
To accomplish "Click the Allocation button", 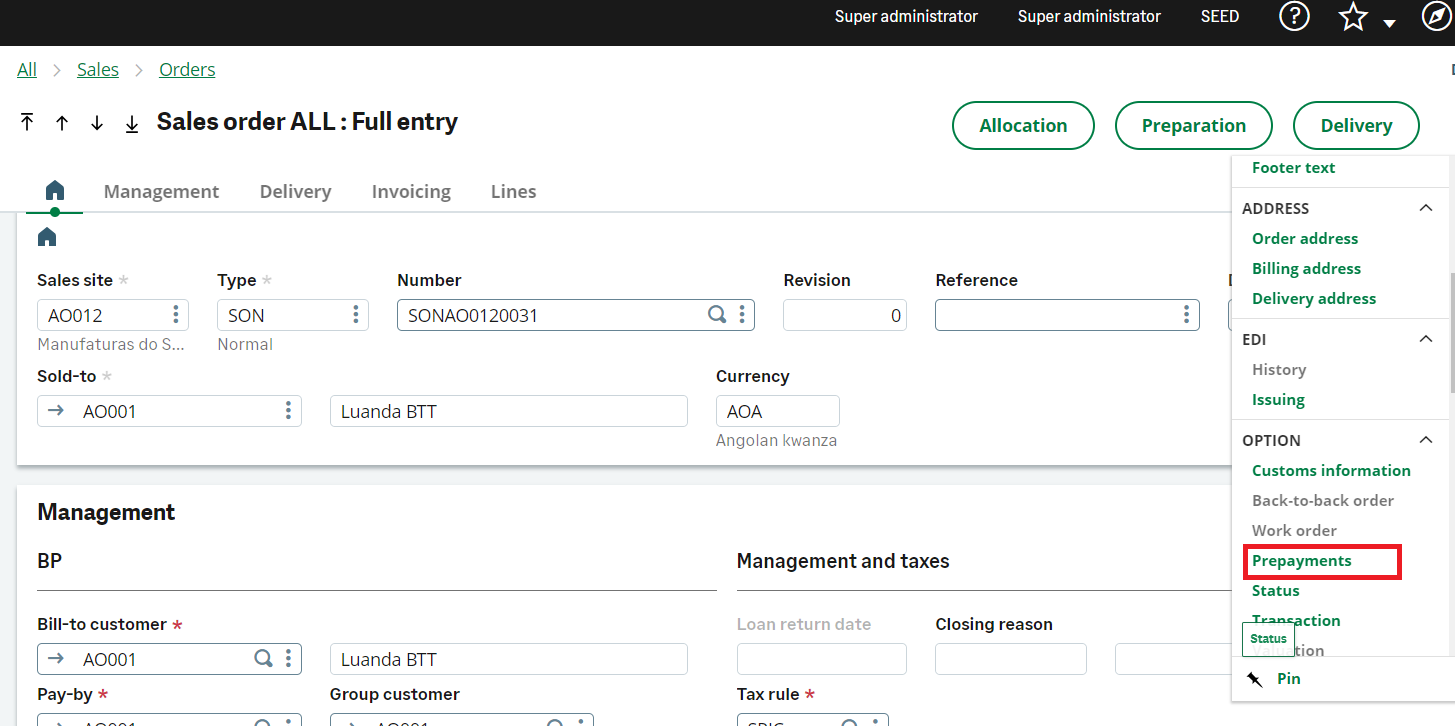I will [x=1023, y=125].
